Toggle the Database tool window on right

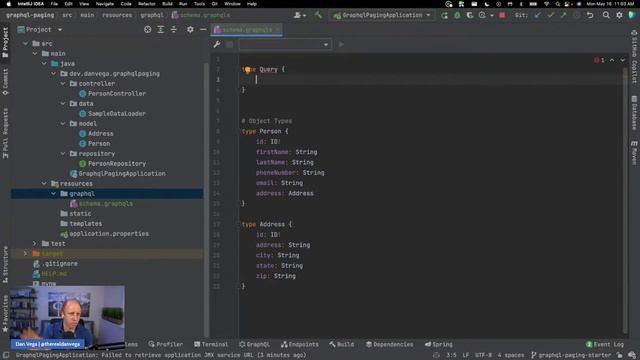coord(634,113)
